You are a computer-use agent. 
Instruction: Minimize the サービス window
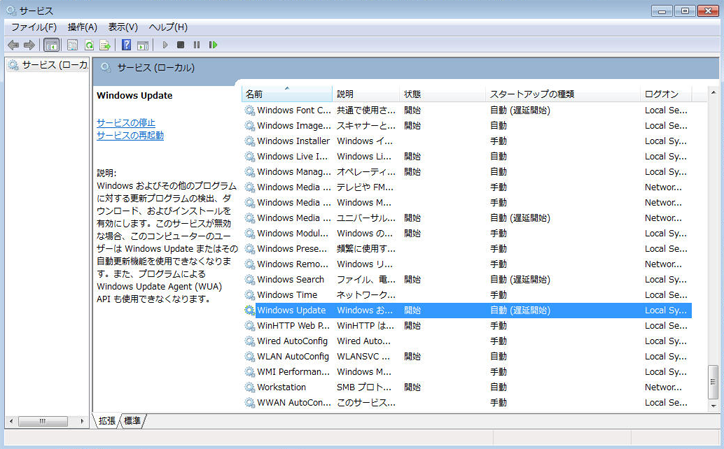[x=661, y=11]
